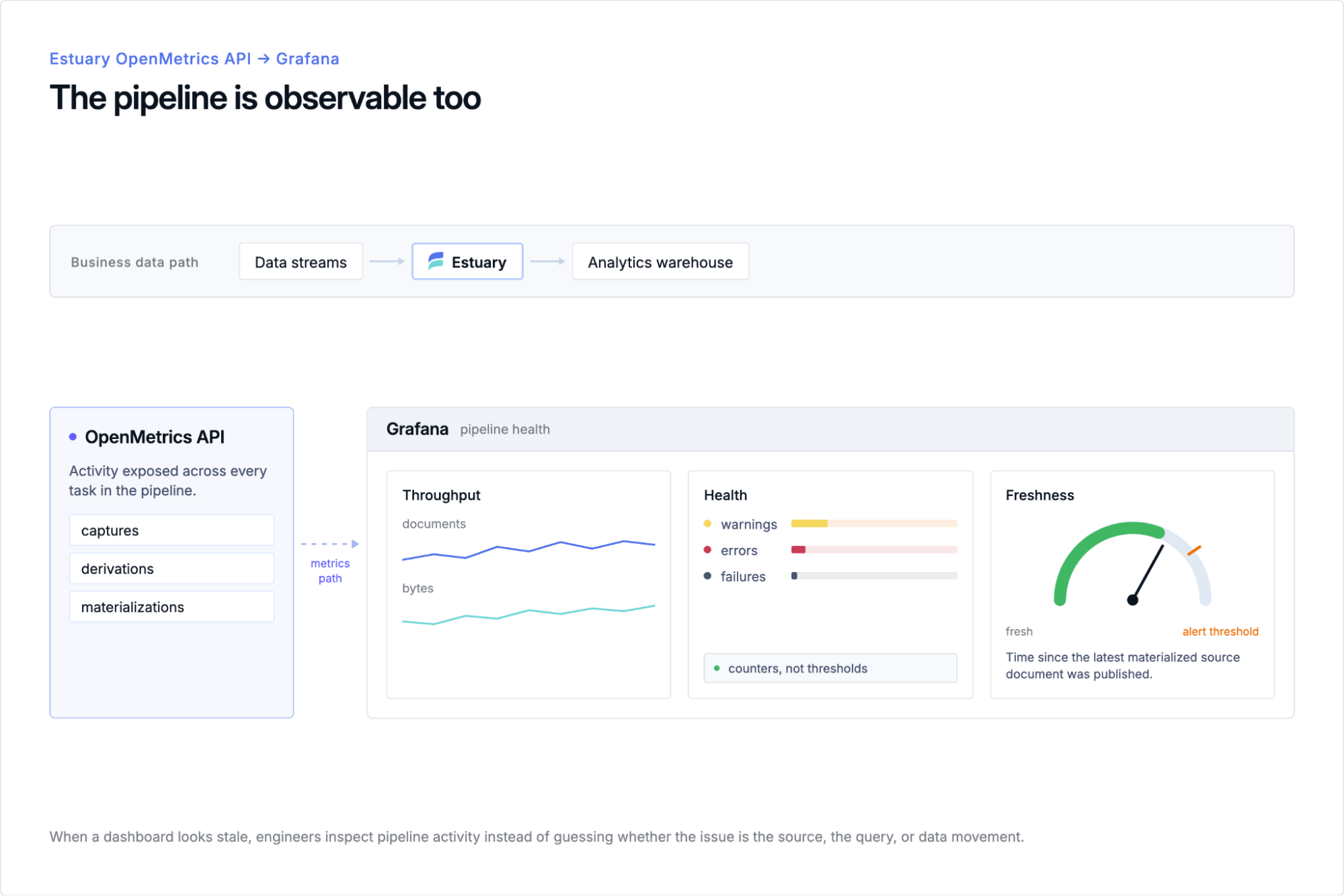Click the Freshness gauge dial
The height and width of the screenshot is (896, 1344).
[x=1133, y=564]
